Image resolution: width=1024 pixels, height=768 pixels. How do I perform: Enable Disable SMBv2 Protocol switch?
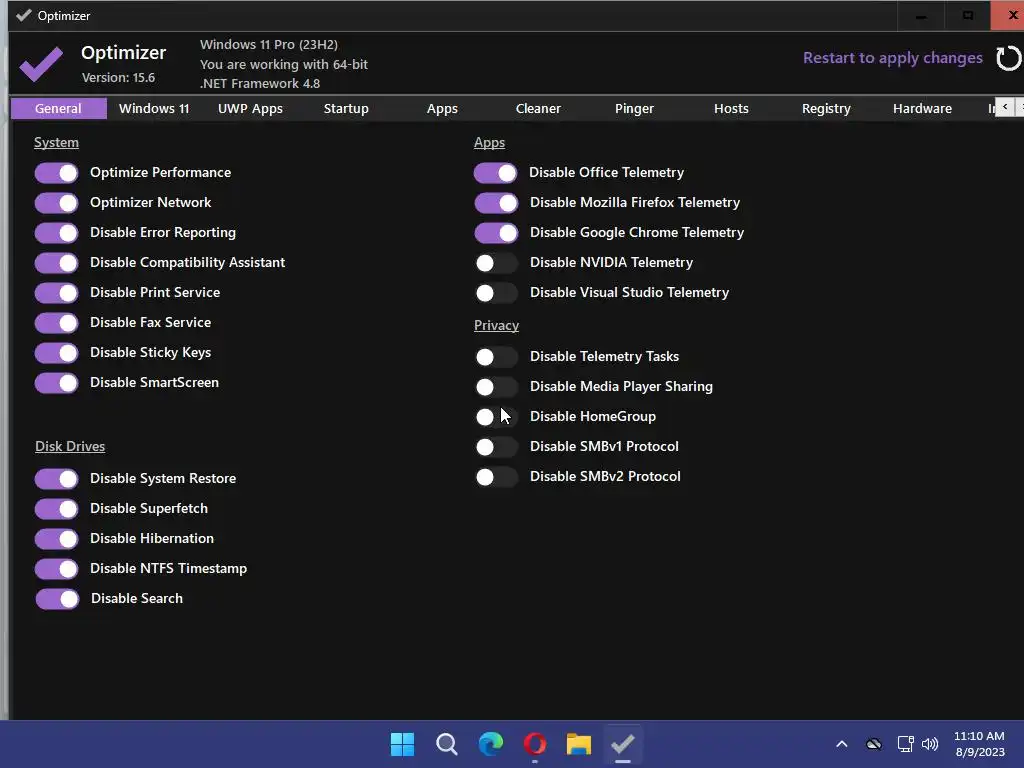[x=496, y=477]
